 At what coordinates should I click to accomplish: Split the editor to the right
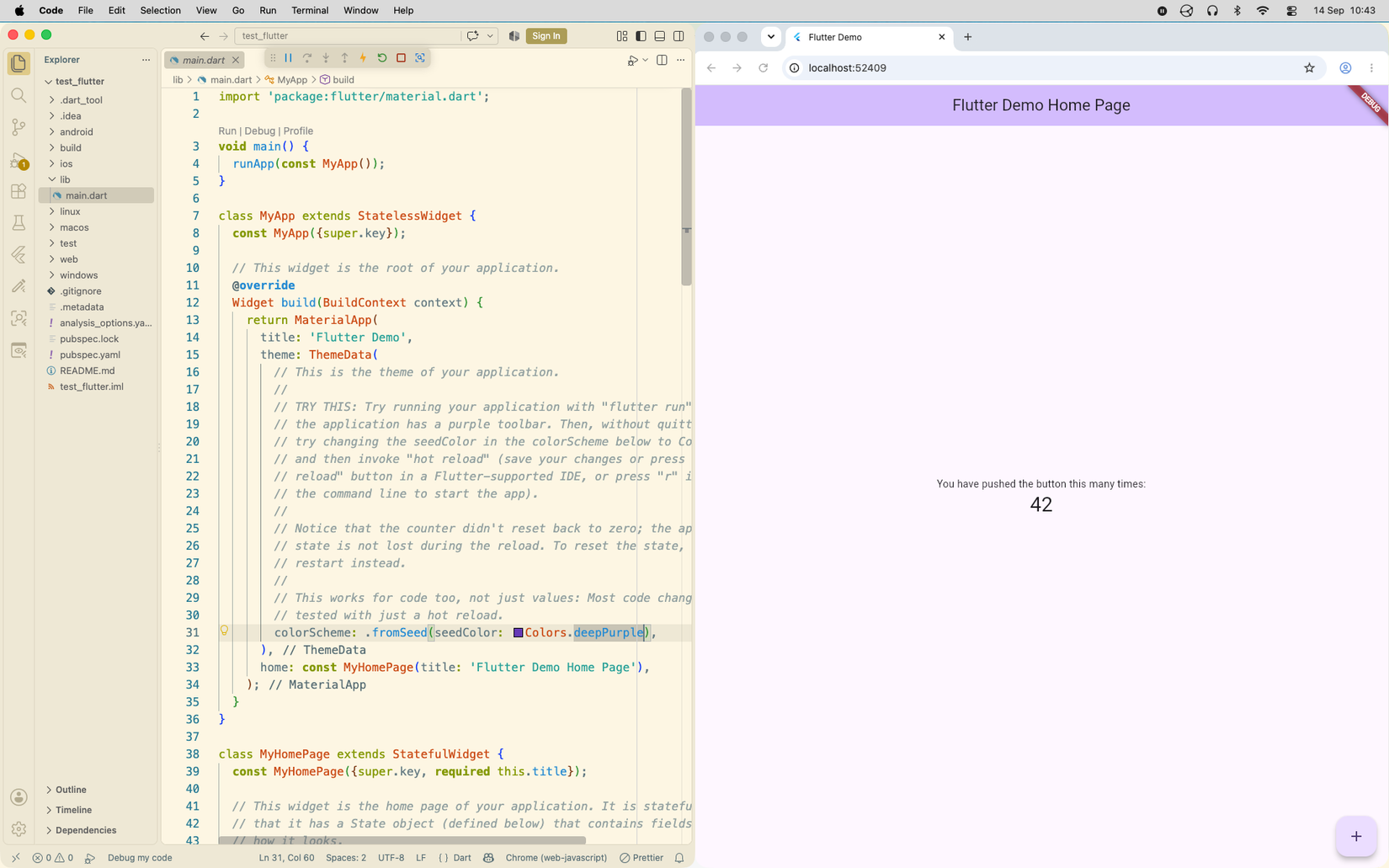662,60
